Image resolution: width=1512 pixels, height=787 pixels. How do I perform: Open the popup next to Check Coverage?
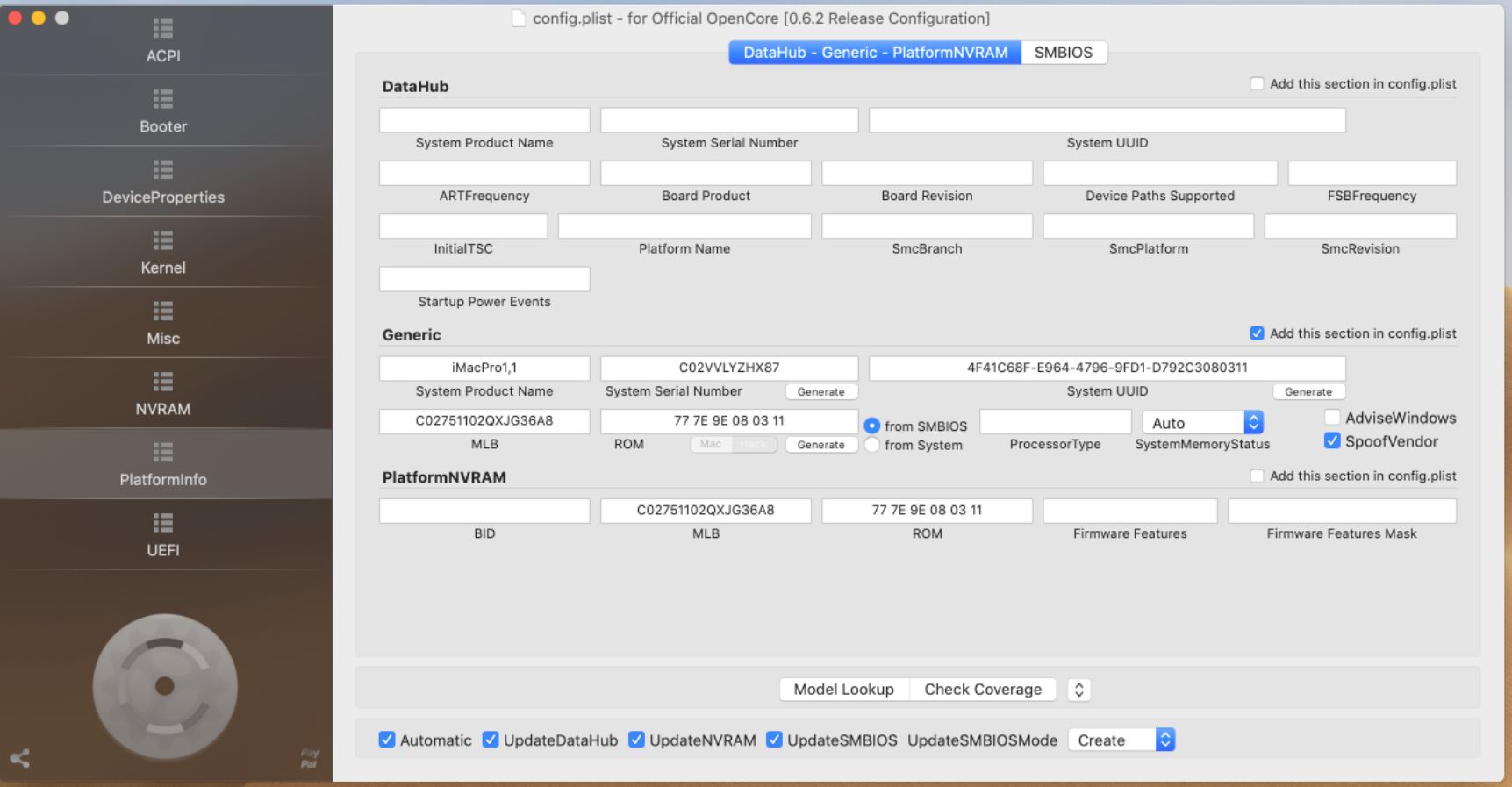(1078, 690)
